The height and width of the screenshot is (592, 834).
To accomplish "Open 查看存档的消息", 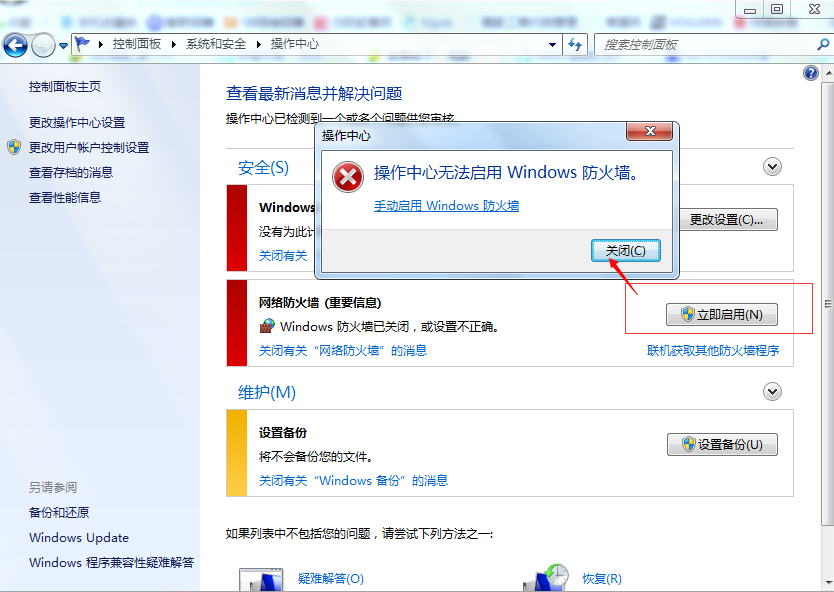I will coord(71,172).
